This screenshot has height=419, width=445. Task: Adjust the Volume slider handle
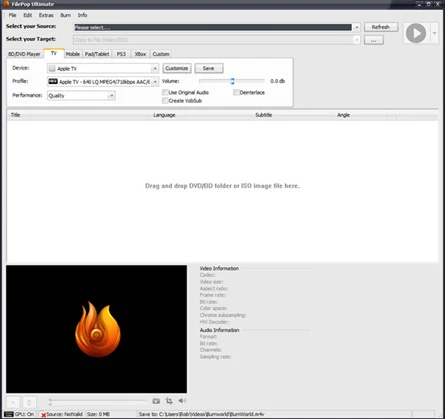click(x=232, y=81)
